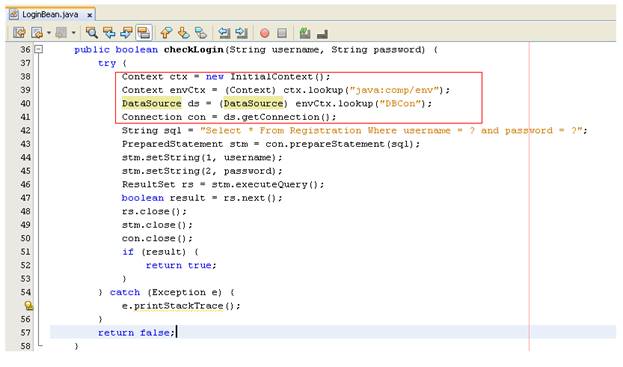
Task: Start Macro Recording red circle
Action: pos(264,33)
